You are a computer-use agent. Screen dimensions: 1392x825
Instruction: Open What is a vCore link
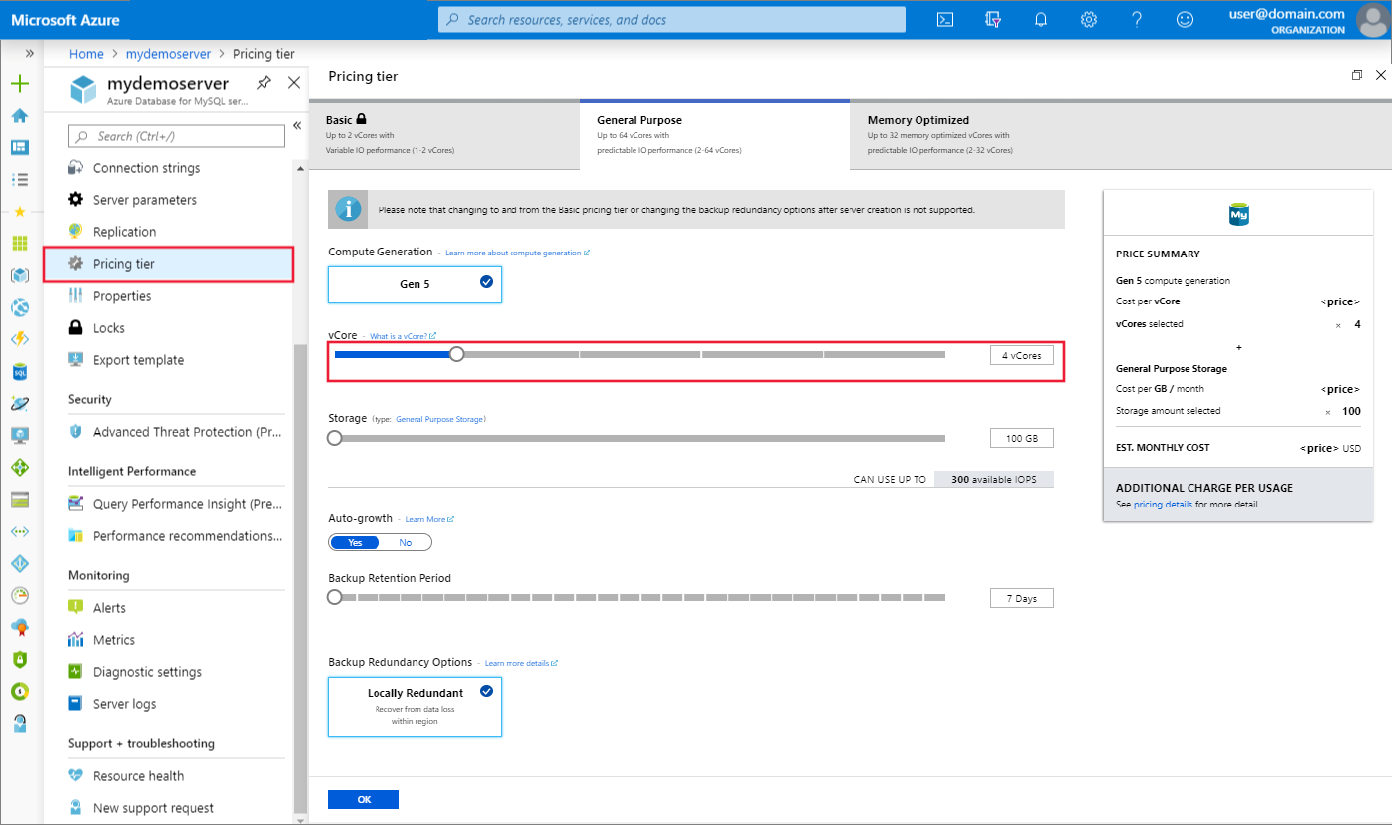coord(403,337)
